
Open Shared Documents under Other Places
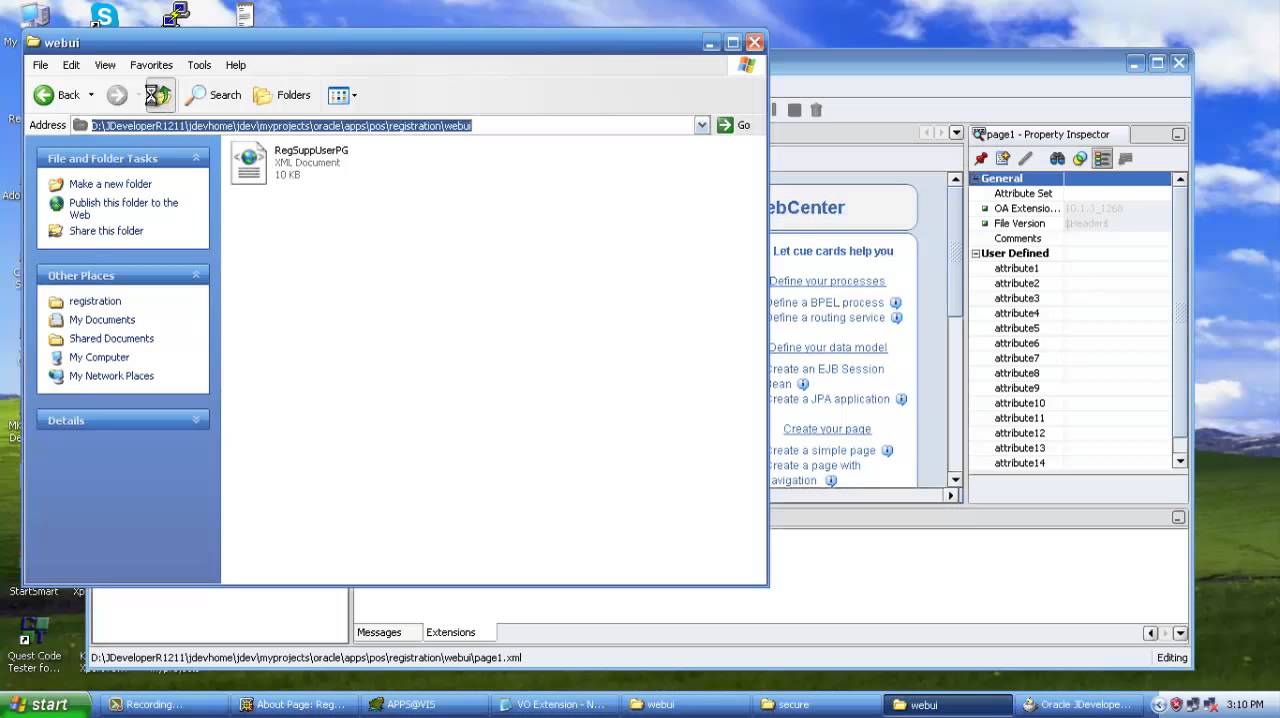(x=111, y=339)
